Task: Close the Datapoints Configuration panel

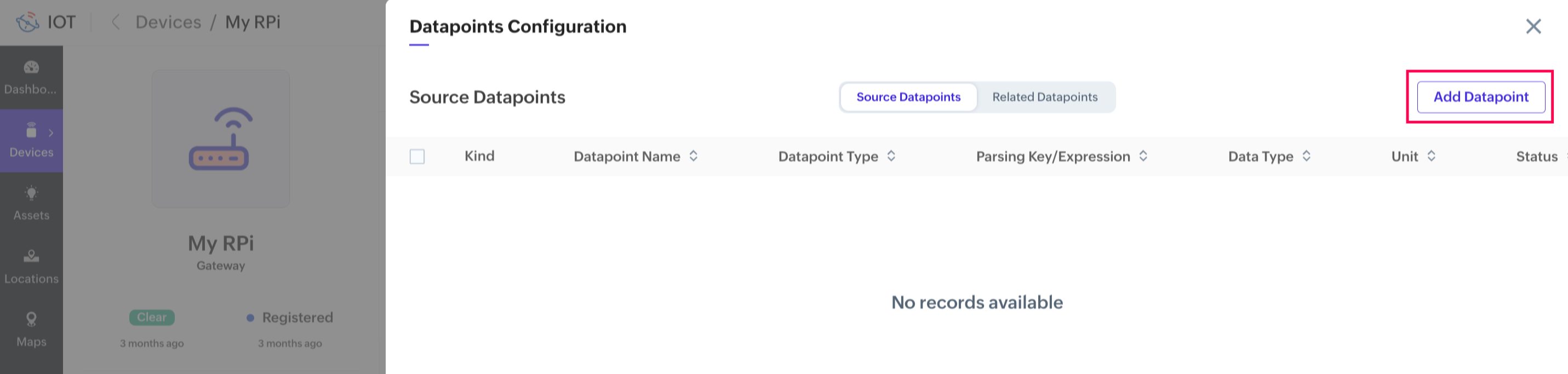Action: [1533, 26]
